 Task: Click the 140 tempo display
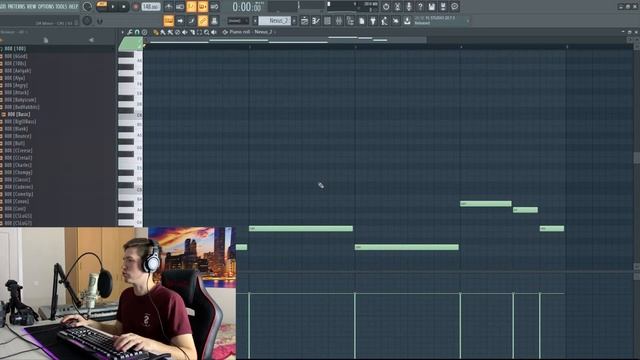(x=151, y=7)
